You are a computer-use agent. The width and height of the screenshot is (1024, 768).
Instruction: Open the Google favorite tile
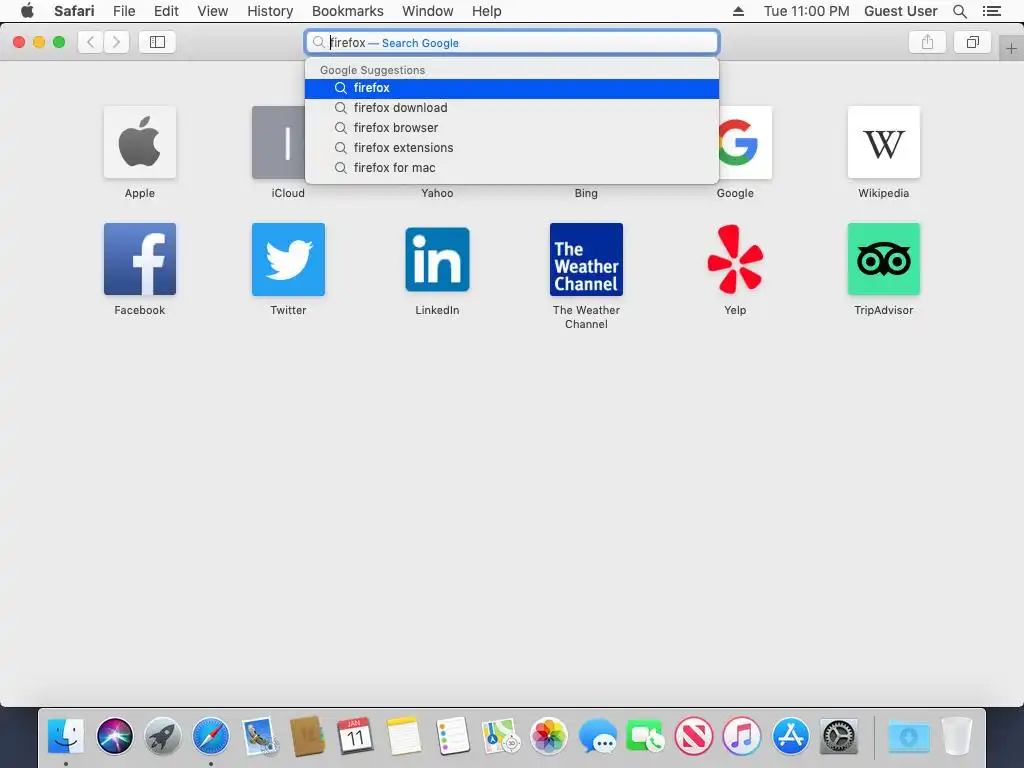point(745,142)
